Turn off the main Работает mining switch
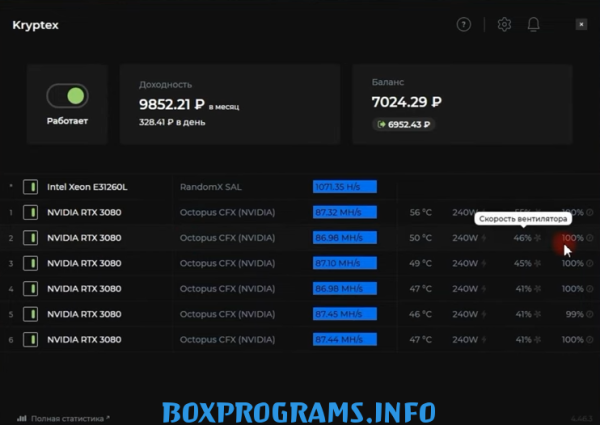 pyautogui.click(x=67, y=96)
